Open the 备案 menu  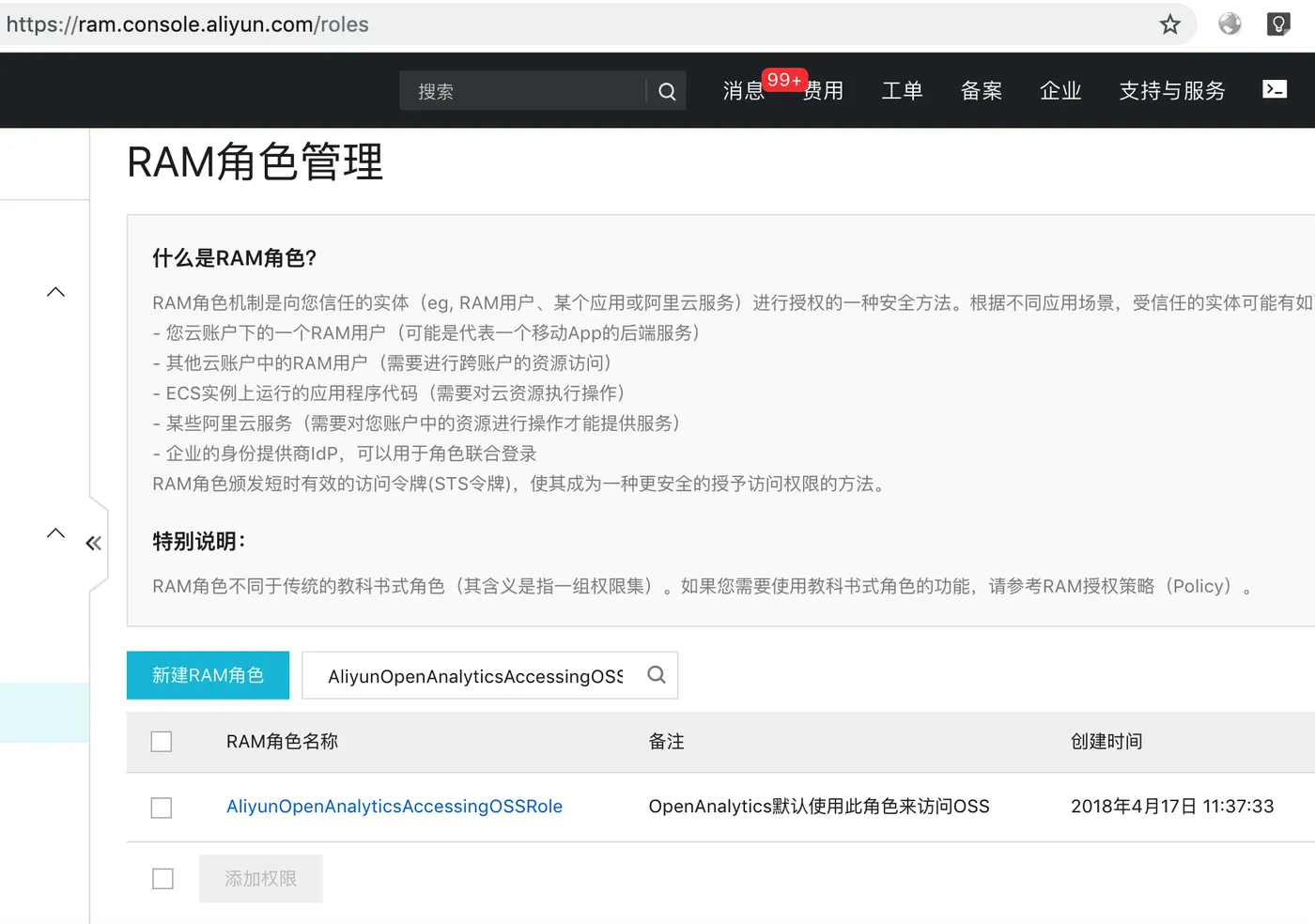[x=982, y=91]
